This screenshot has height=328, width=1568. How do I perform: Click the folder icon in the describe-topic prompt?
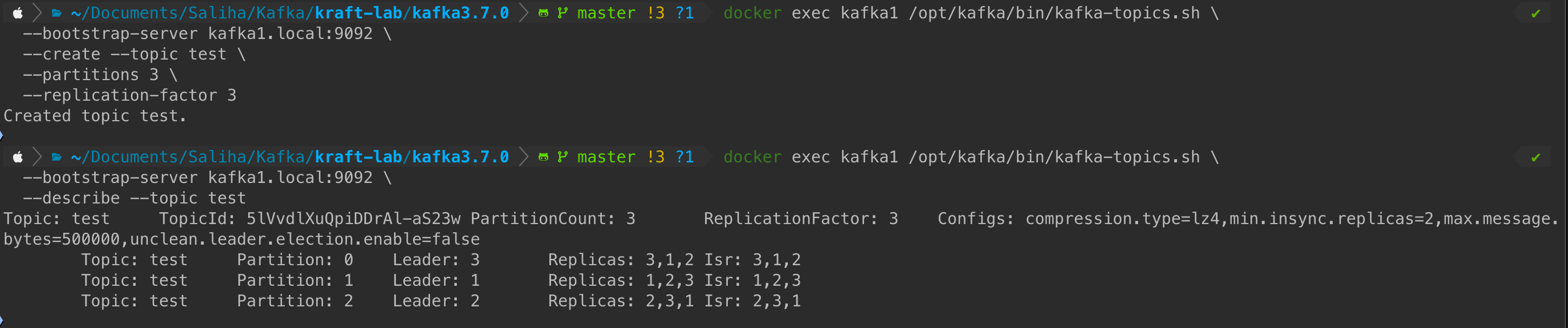click(x=57, y=158)
